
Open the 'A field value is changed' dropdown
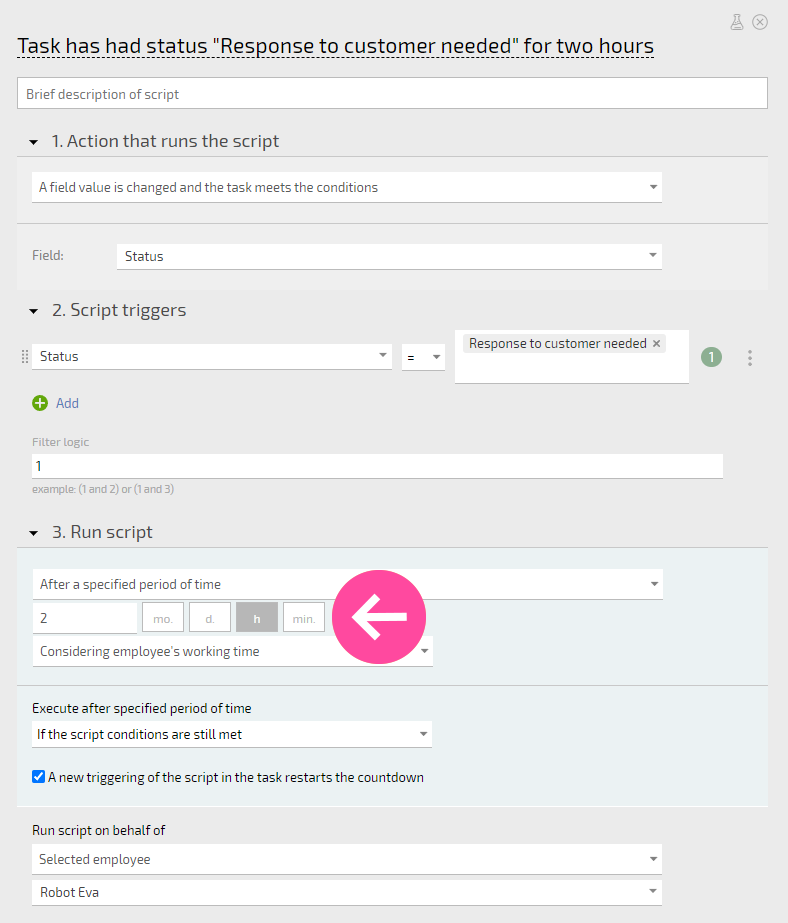pyautogui.click(x=347, y=187)
